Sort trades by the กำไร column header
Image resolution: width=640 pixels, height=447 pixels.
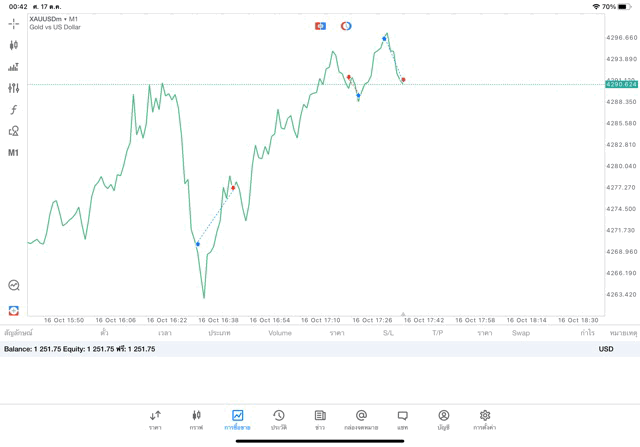click(587, 332)
